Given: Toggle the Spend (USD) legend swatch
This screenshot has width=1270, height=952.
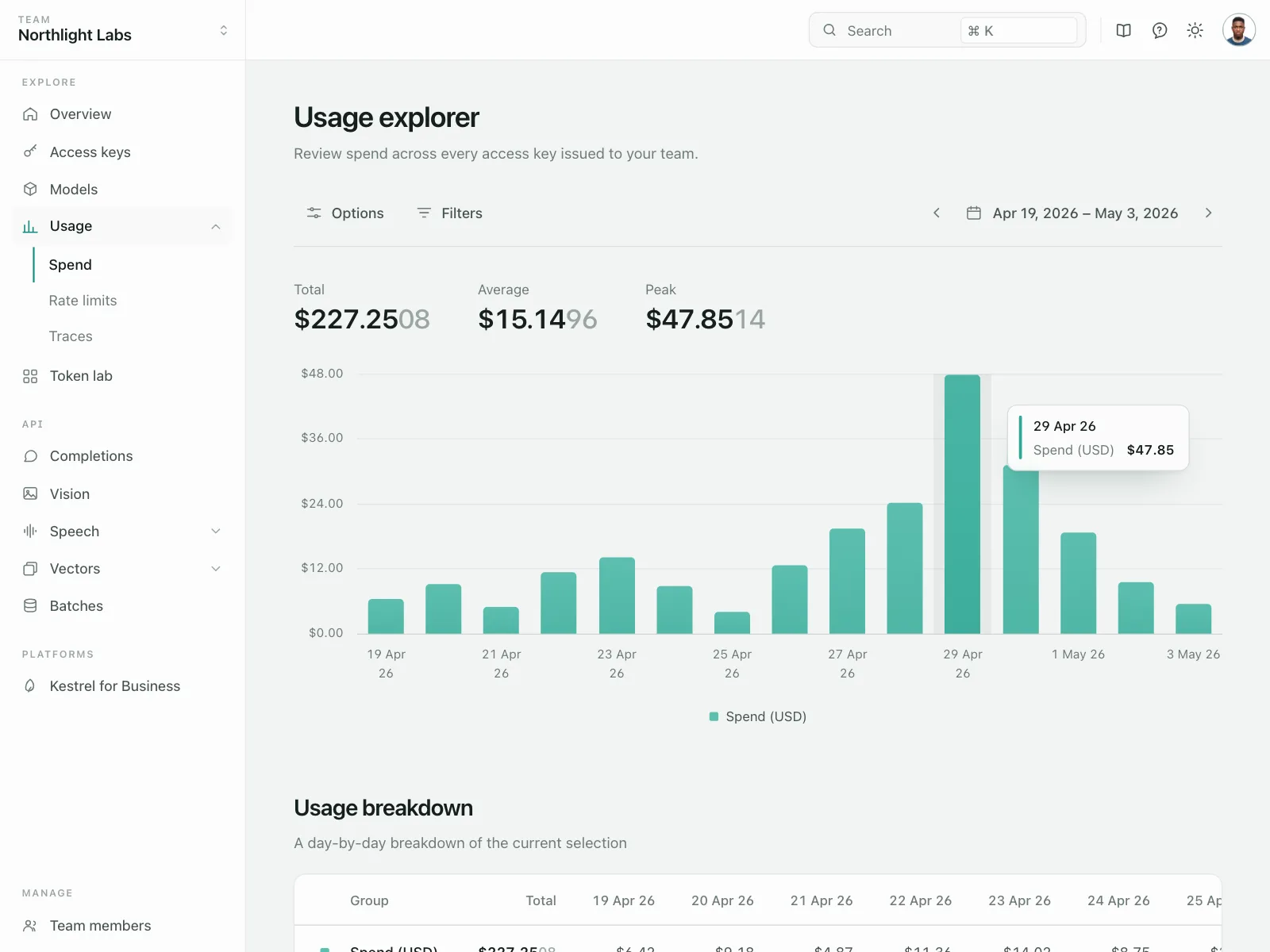Looking at the screenshot, I should (714, 716).
